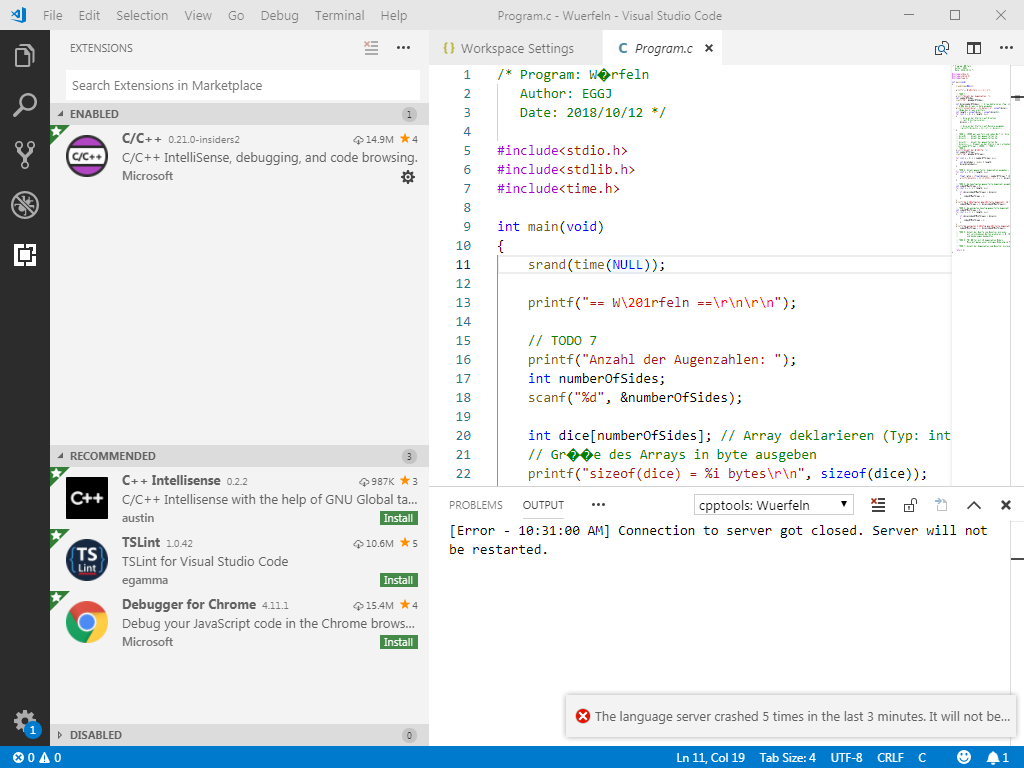
Task: Open panel tabs overflow ellipsis
Action: point(598,505)
